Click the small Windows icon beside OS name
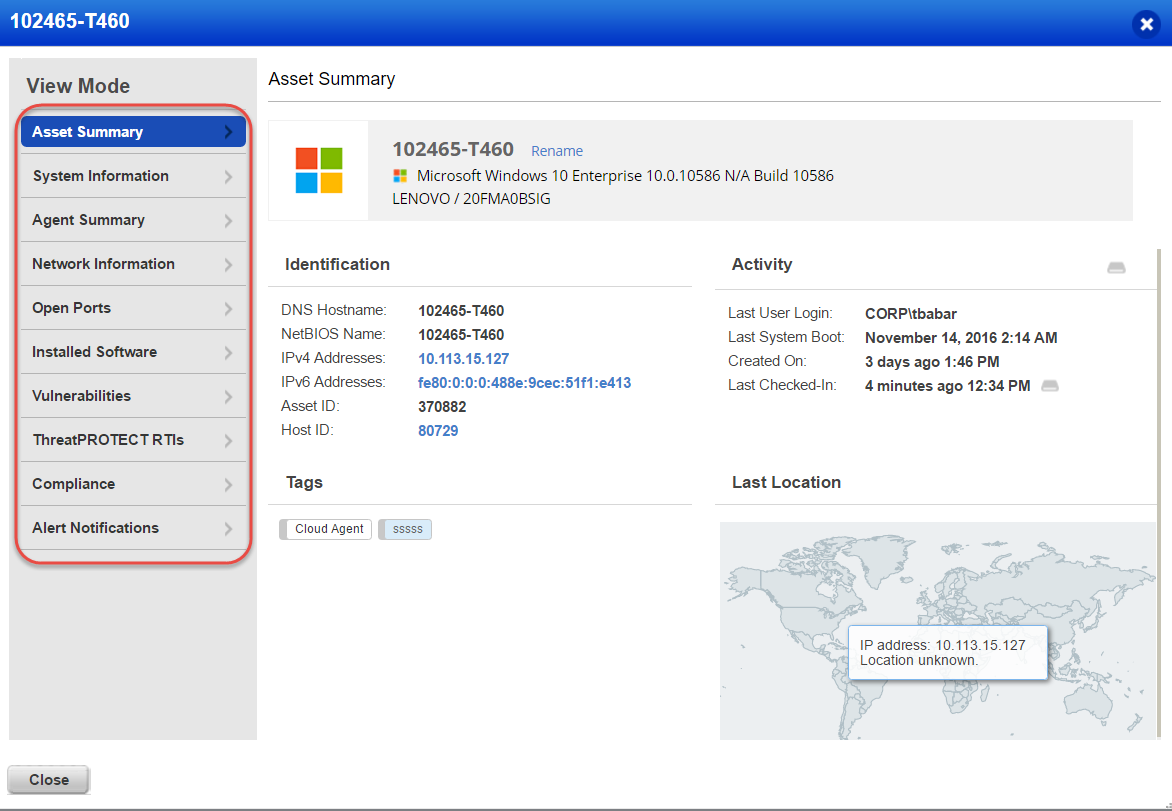The height and width of the screenshot is (811, 1172). [x=401, y=176]
